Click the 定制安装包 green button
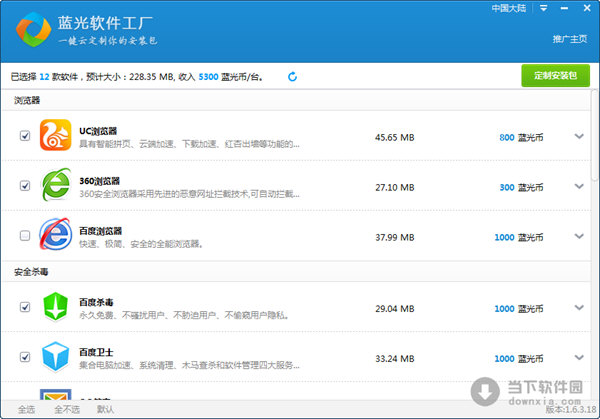600x419 pixels. [x=555, y=75]
